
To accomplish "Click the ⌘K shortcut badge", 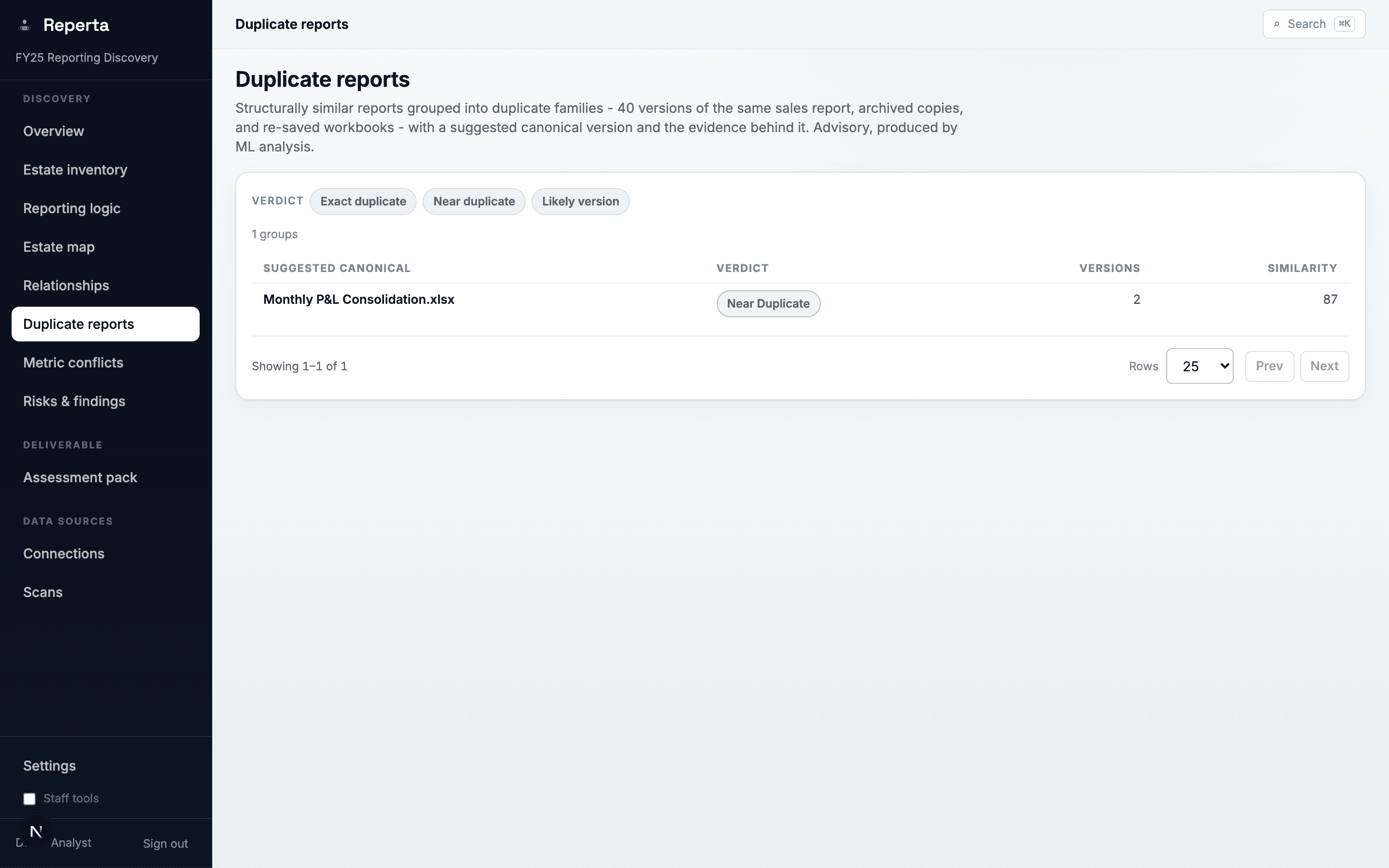I will [1344, 24].
